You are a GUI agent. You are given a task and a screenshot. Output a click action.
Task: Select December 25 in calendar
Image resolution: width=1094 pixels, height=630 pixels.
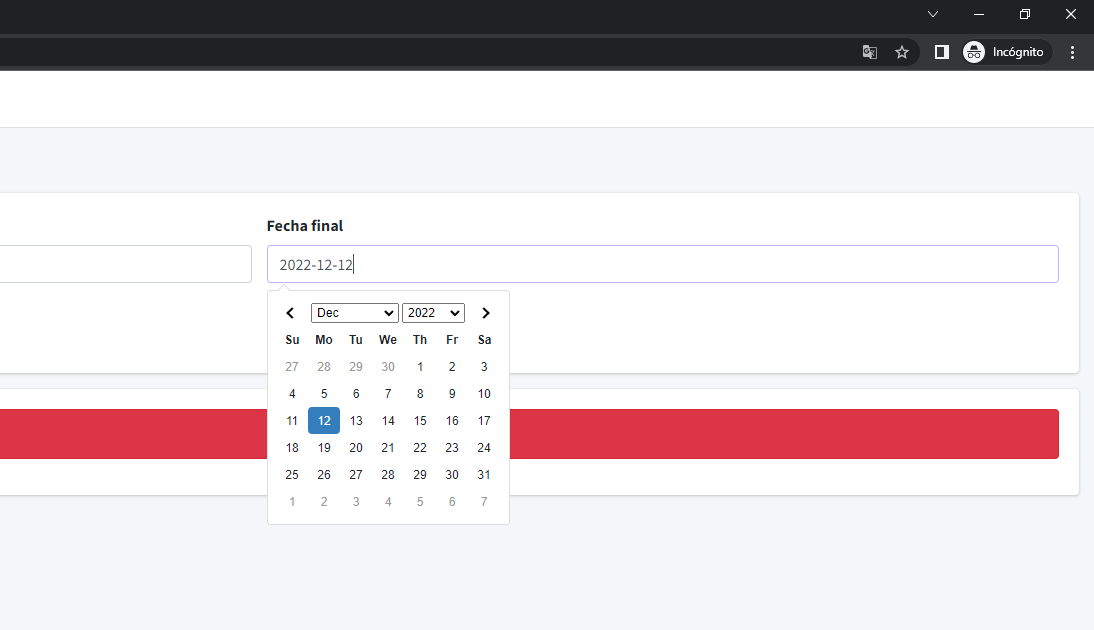[x=292, y=475]
